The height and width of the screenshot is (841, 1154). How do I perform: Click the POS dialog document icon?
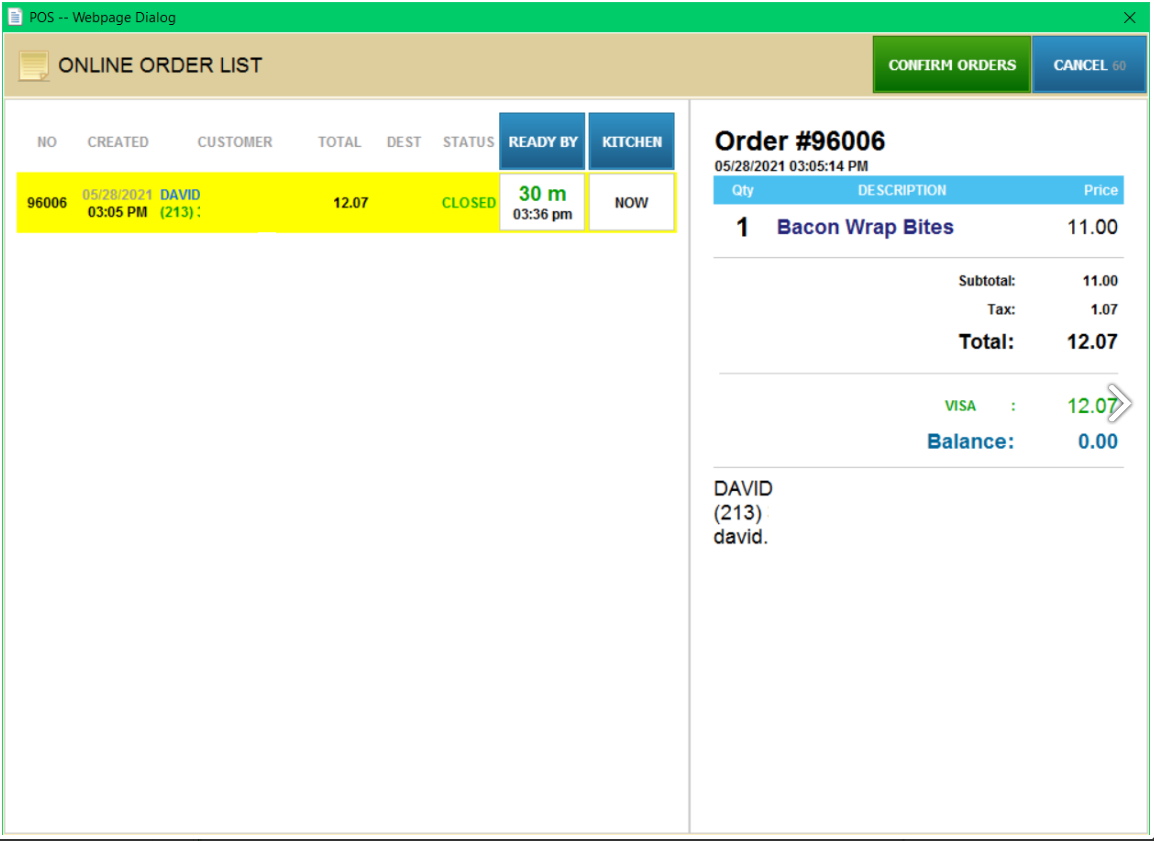click(15, 17)
